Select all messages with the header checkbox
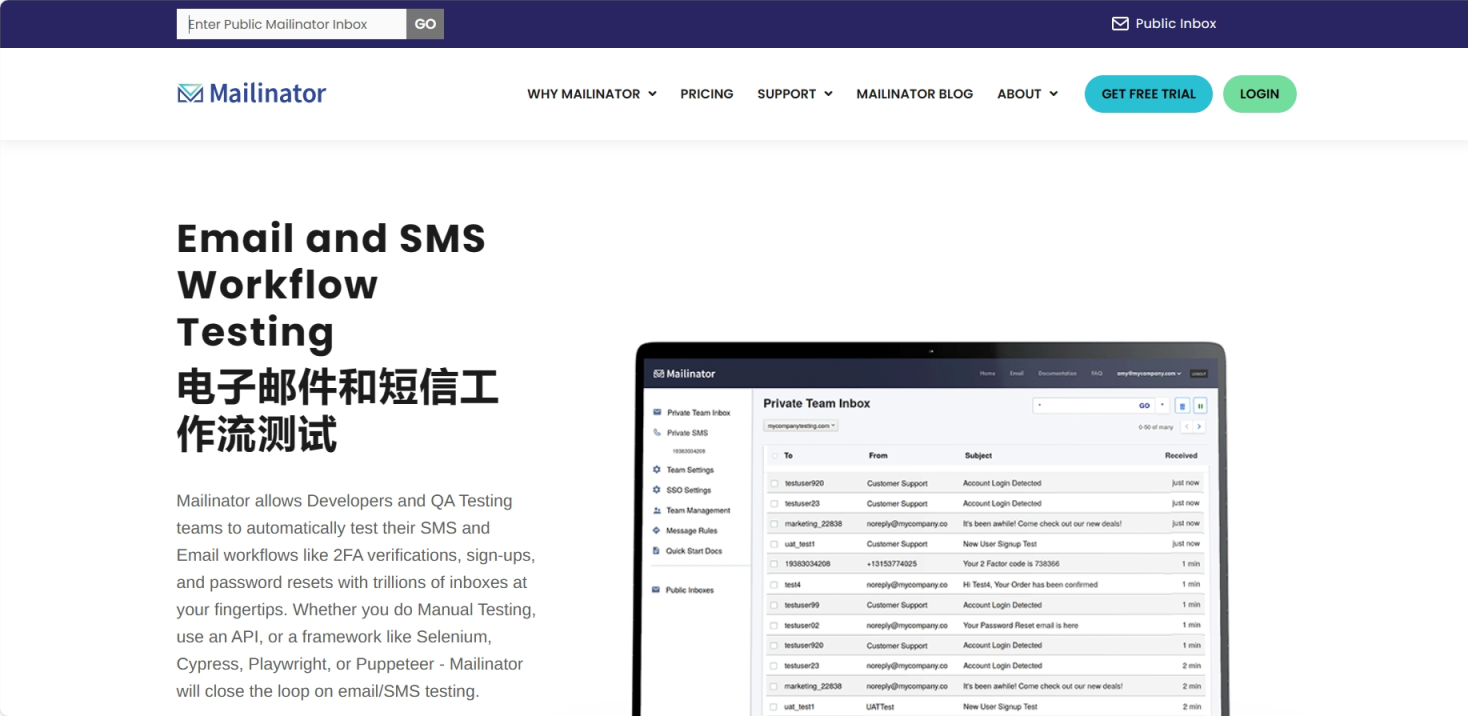Image resolution: width=1468 pixels, height=716 pixels. click(774, 456)
